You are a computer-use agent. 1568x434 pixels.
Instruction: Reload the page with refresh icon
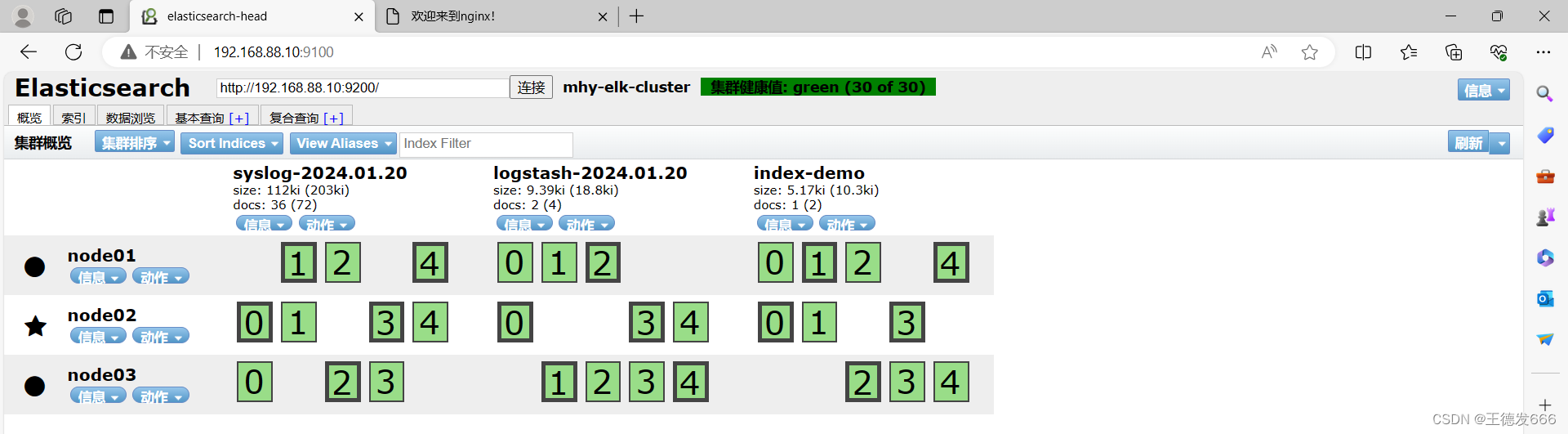73,52
